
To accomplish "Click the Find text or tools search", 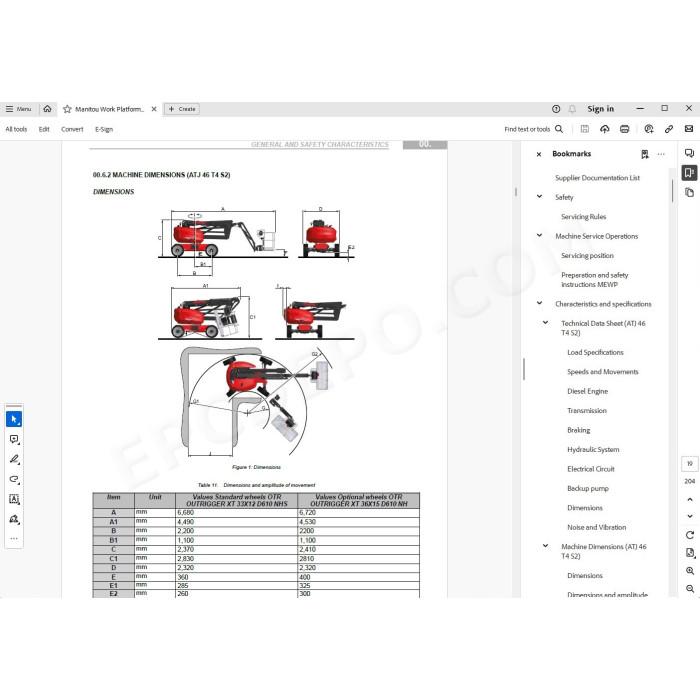I will [533, 129].
